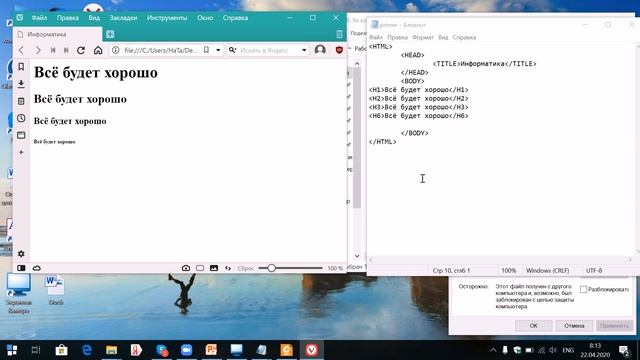Open the Справка menu in Notepad
The width and height of the screenshot is (640, 360).
tap(464, 37)
